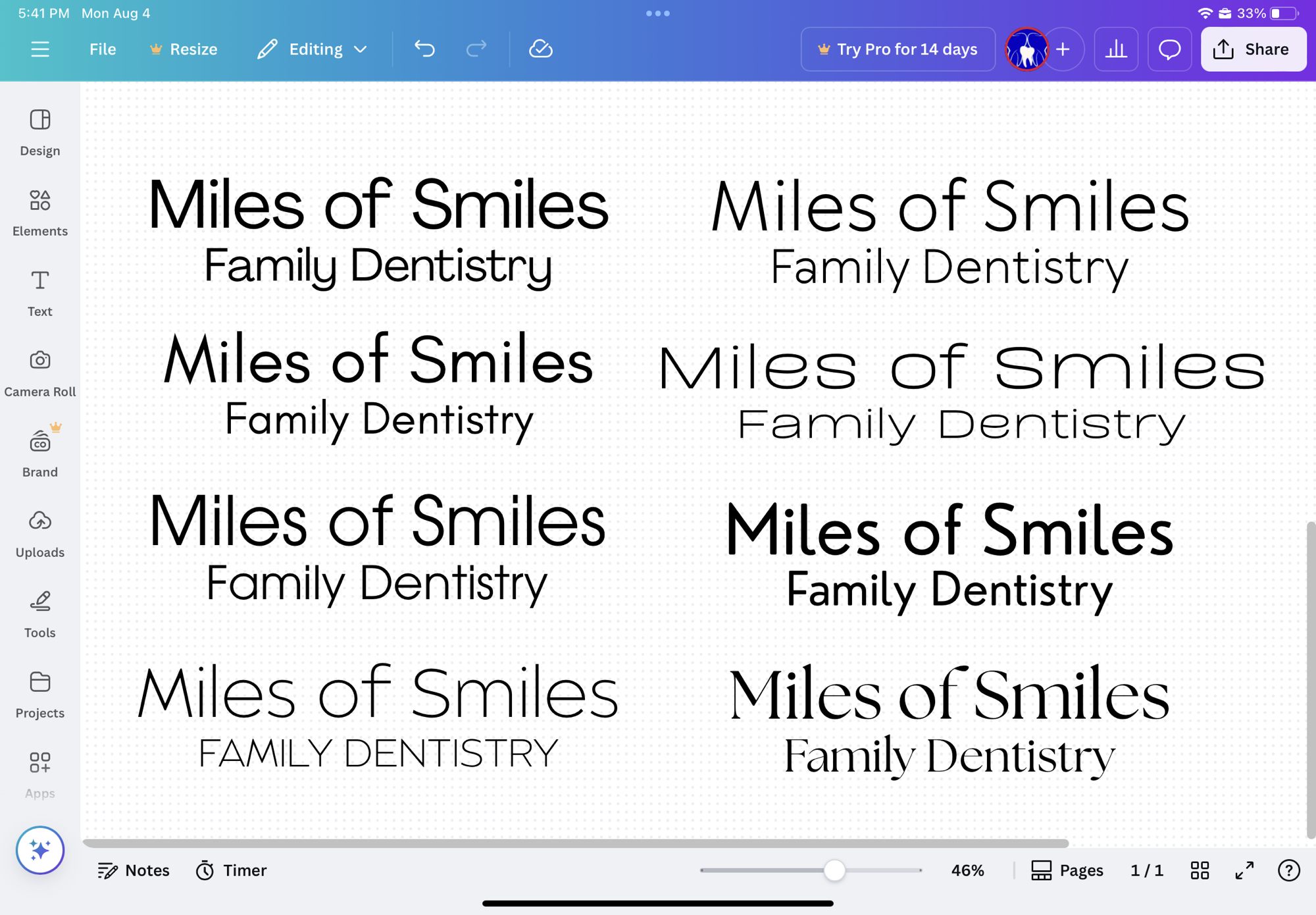Toggle the Pages thumbnail strip
The width and height of the screenshot is (1316, 915).
pos(1067,870)
